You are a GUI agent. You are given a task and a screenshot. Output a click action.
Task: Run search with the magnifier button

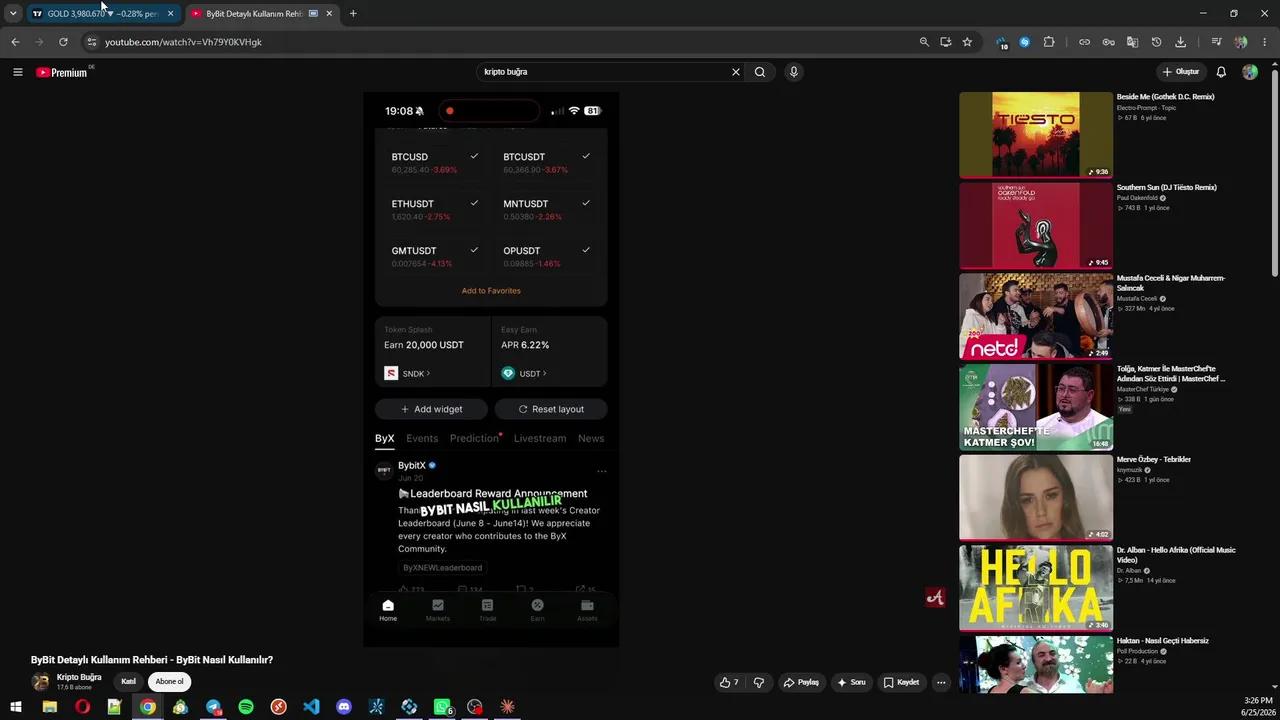[760, 72]
